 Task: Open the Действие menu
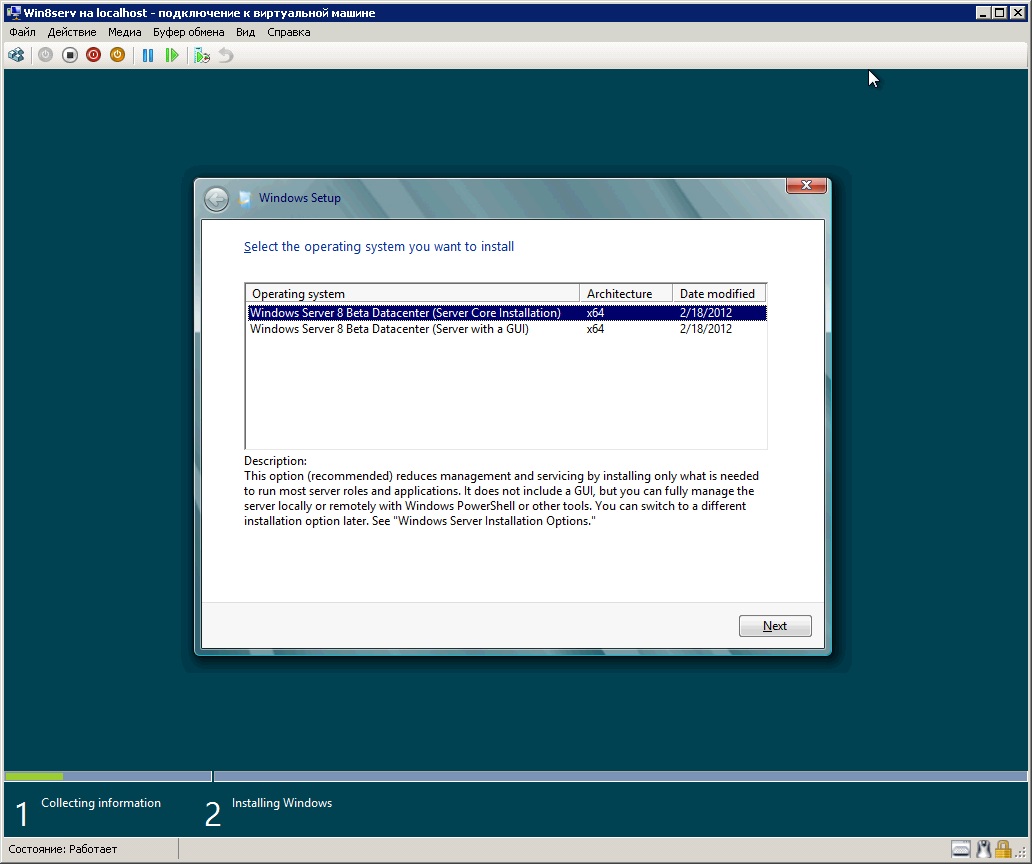(x=72, y=32)
